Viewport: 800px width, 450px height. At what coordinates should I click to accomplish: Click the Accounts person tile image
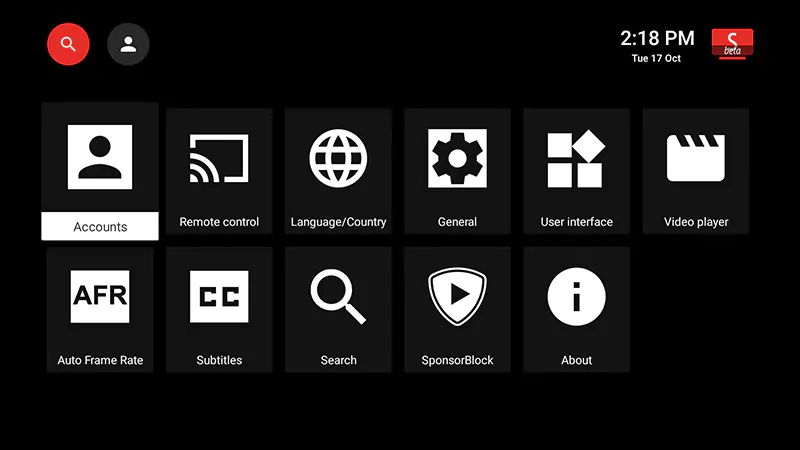100,157
